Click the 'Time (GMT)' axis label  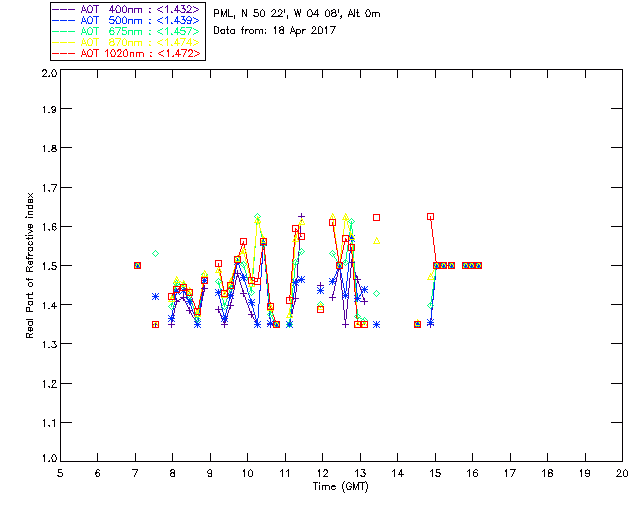[x=341, y=486]
